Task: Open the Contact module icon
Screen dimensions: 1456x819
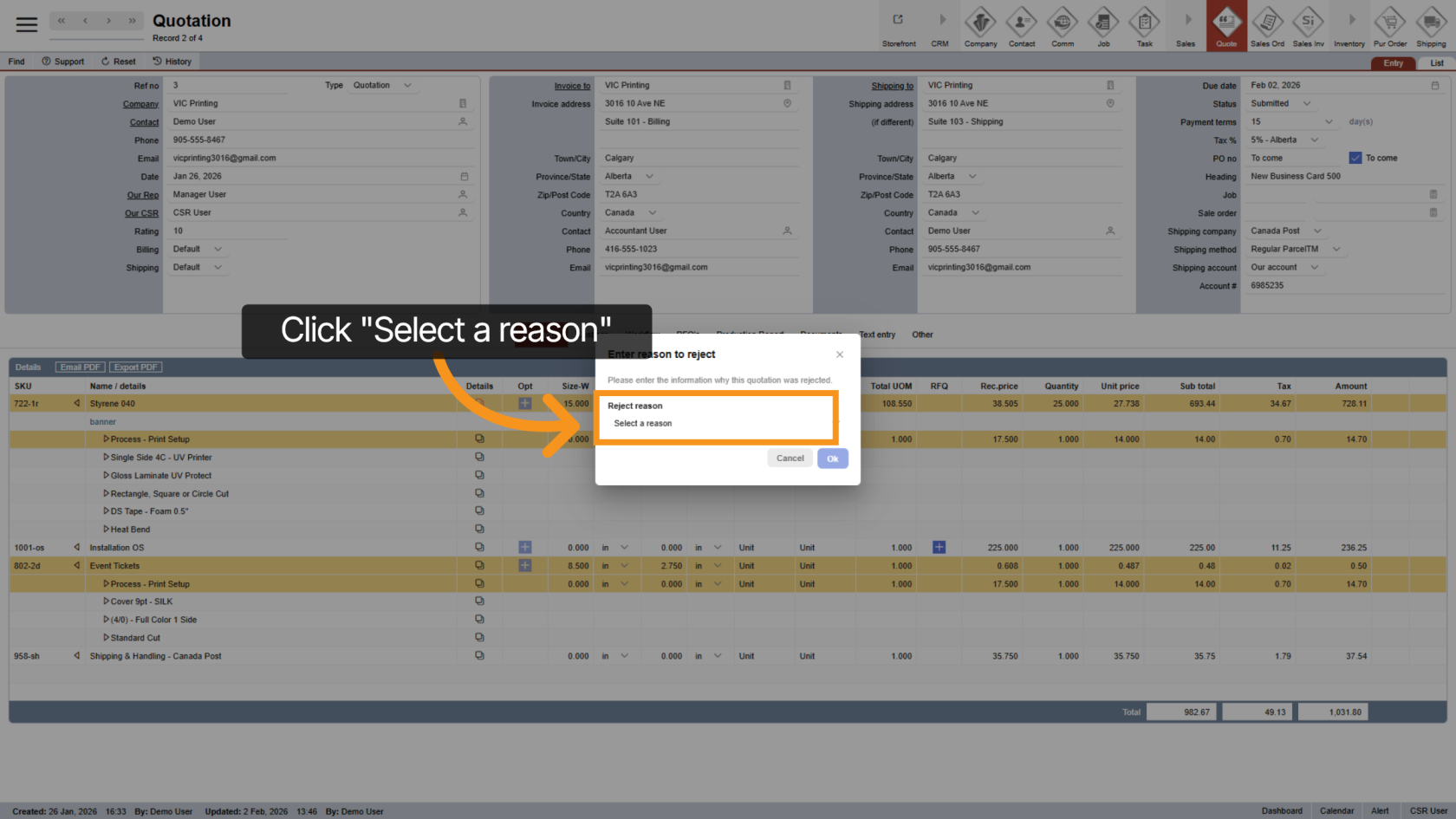Action: pos(1021,24)
